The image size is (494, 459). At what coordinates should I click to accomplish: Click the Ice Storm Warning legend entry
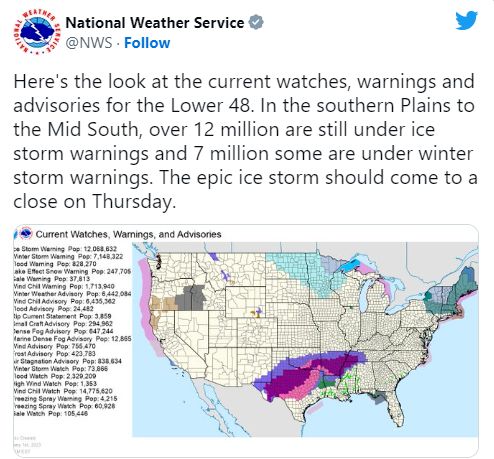[x=65, y=249]
